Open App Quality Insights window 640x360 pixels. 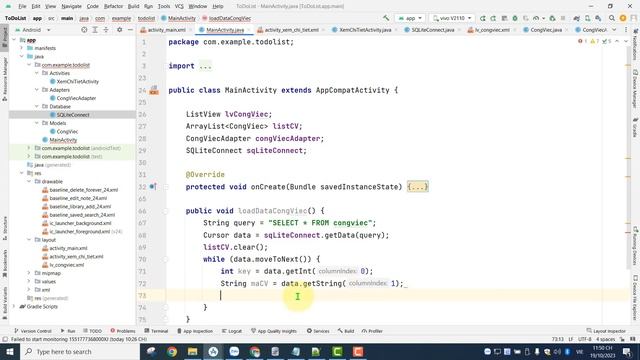274,331
